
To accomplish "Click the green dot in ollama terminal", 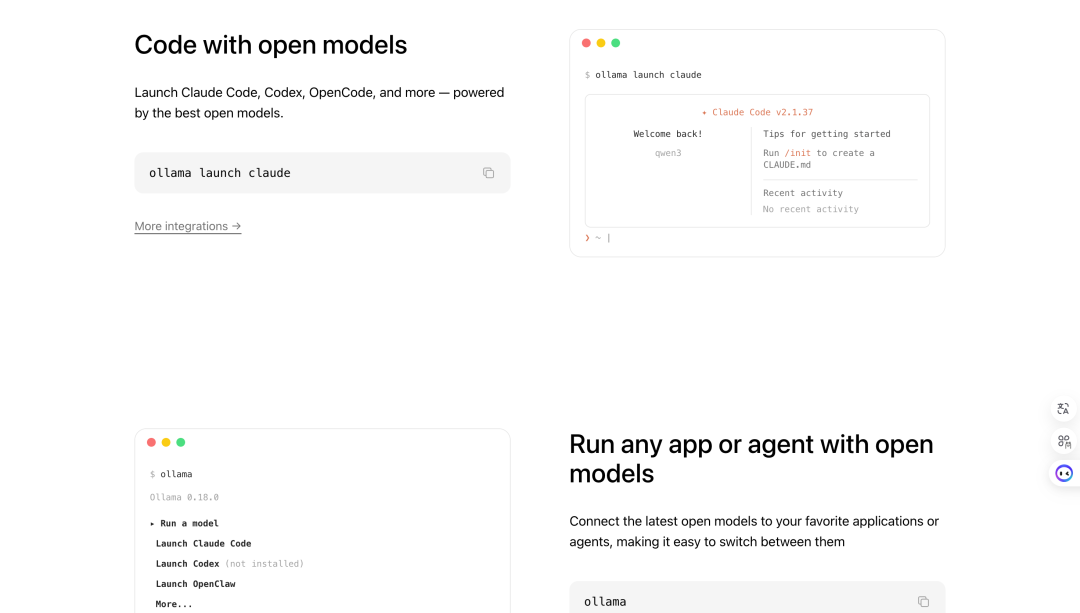I will pyautogui.click(x=180, y=442).
